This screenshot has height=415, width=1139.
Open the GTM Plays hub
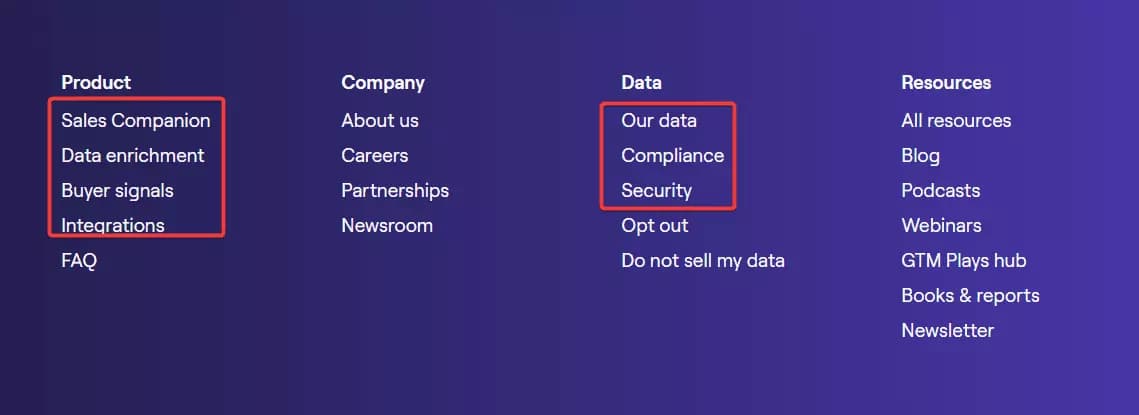[x=963, y=261]
